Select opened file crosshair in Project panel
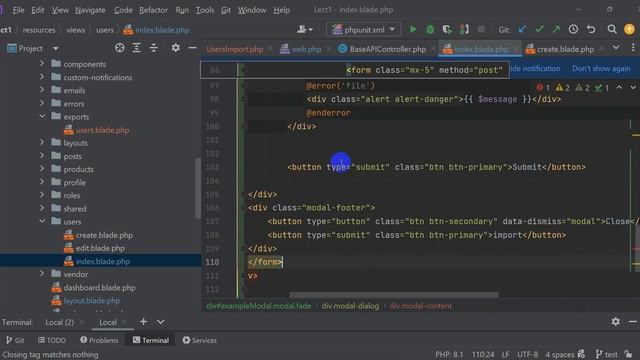This screenshot has width=640, height=360. pos(120,48)
